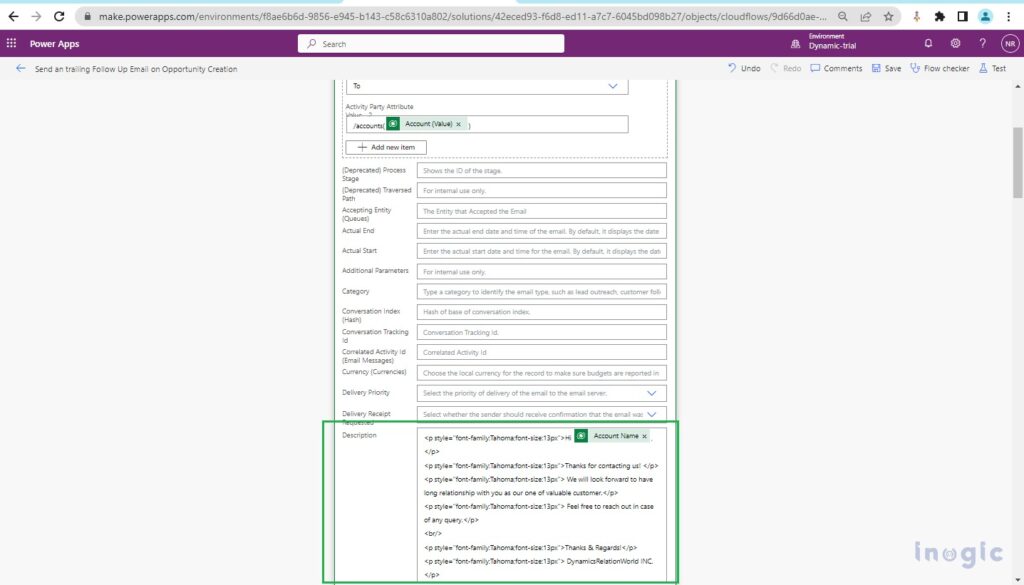This screenshot has height=585, width=1024.
Task: Open browser profile avatar
Action: [x=985, y=16]
